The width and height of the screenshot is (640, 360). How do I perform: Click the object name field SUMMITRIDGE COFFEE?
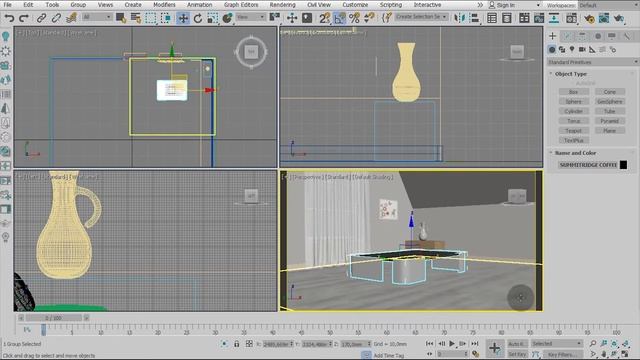[x=588, y=164]
